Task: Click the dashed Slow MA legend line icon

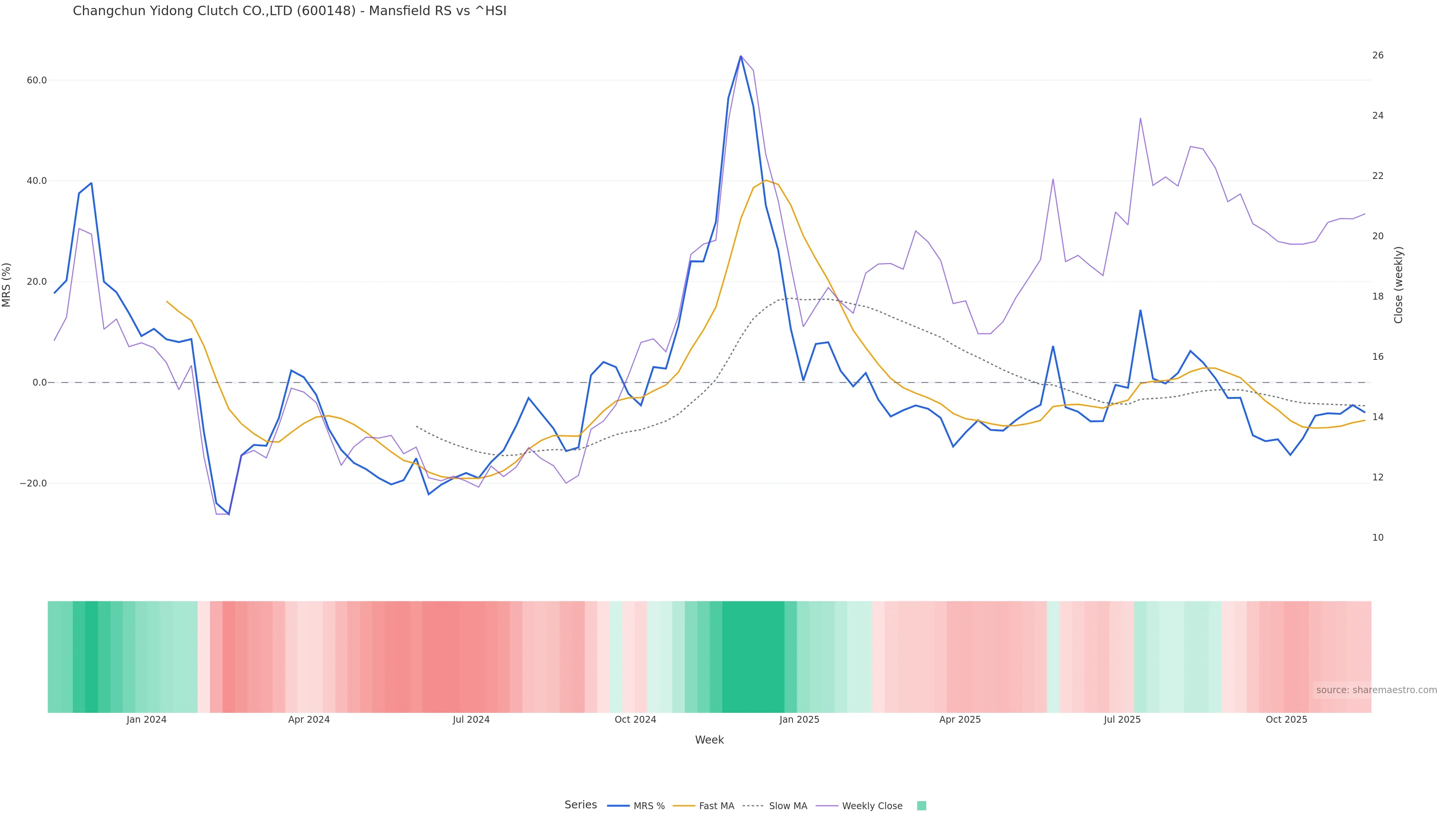Action: [x=753, y=806]
